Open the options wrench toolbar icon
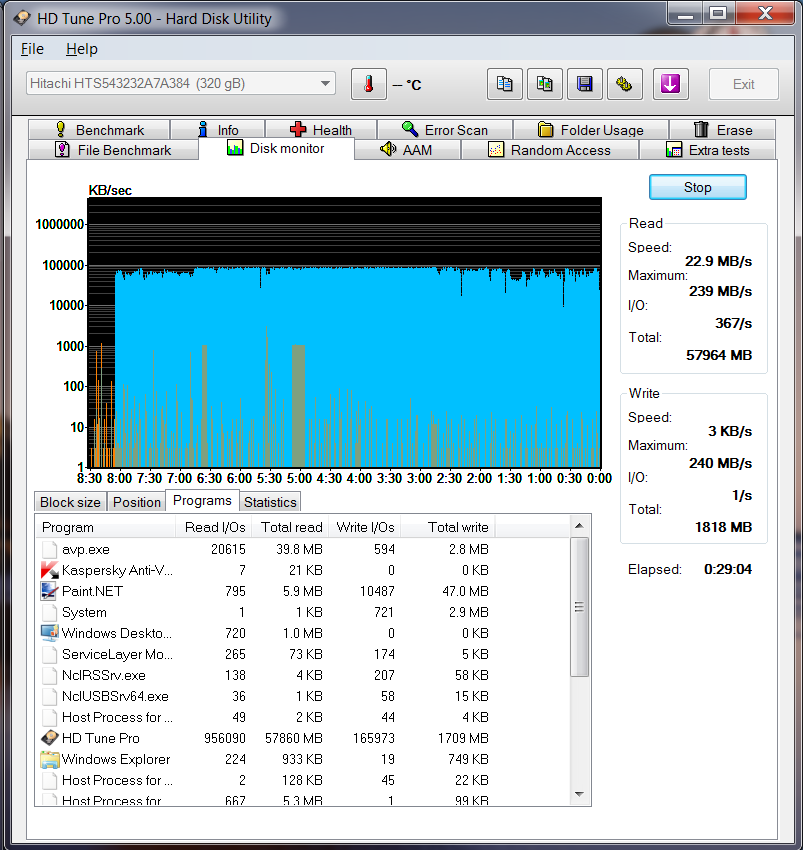The width and height of the screenshot is (803, 850). tap(625, 84)
